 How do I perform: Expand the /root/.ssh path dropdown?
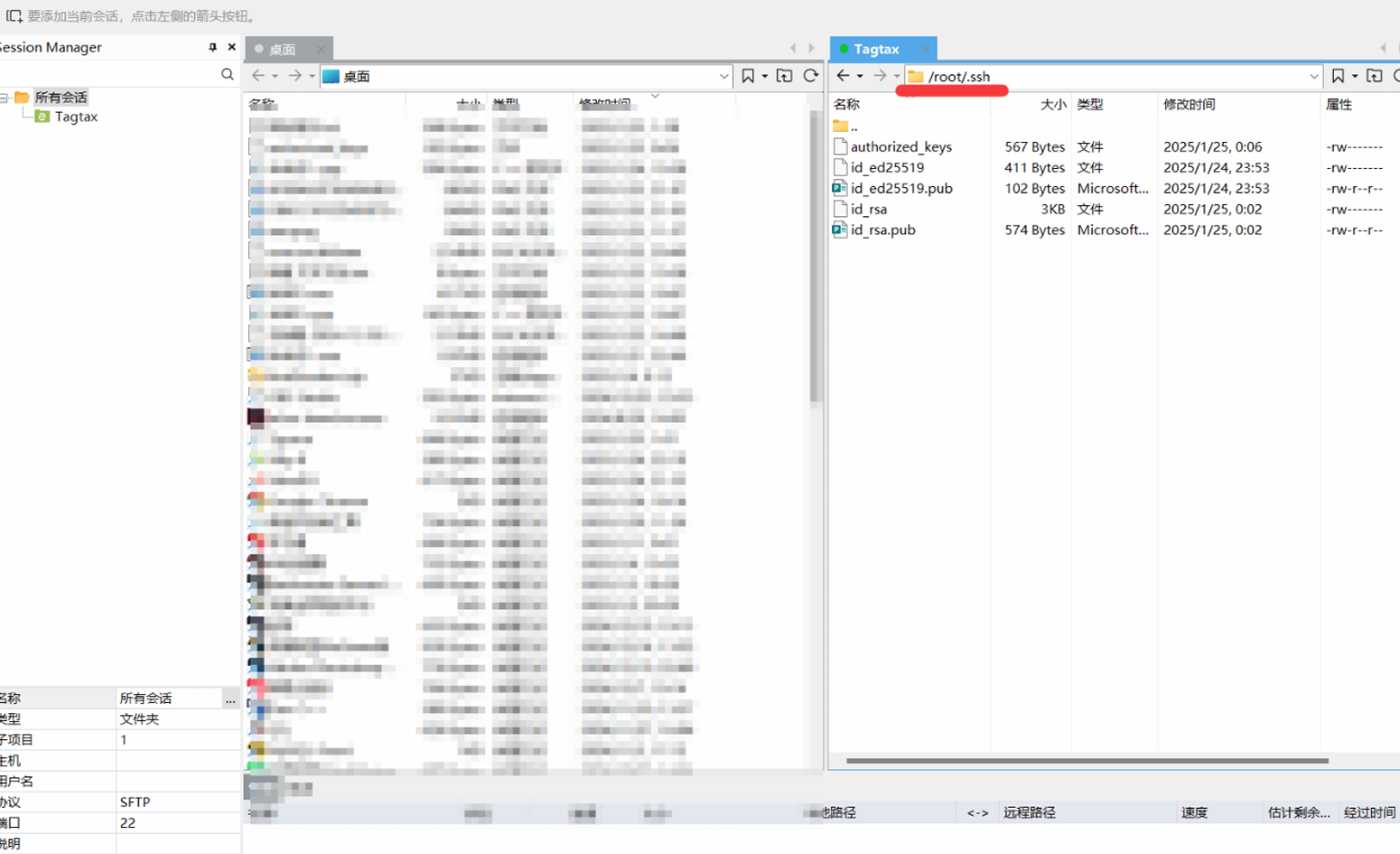[x=1313, y=77]
